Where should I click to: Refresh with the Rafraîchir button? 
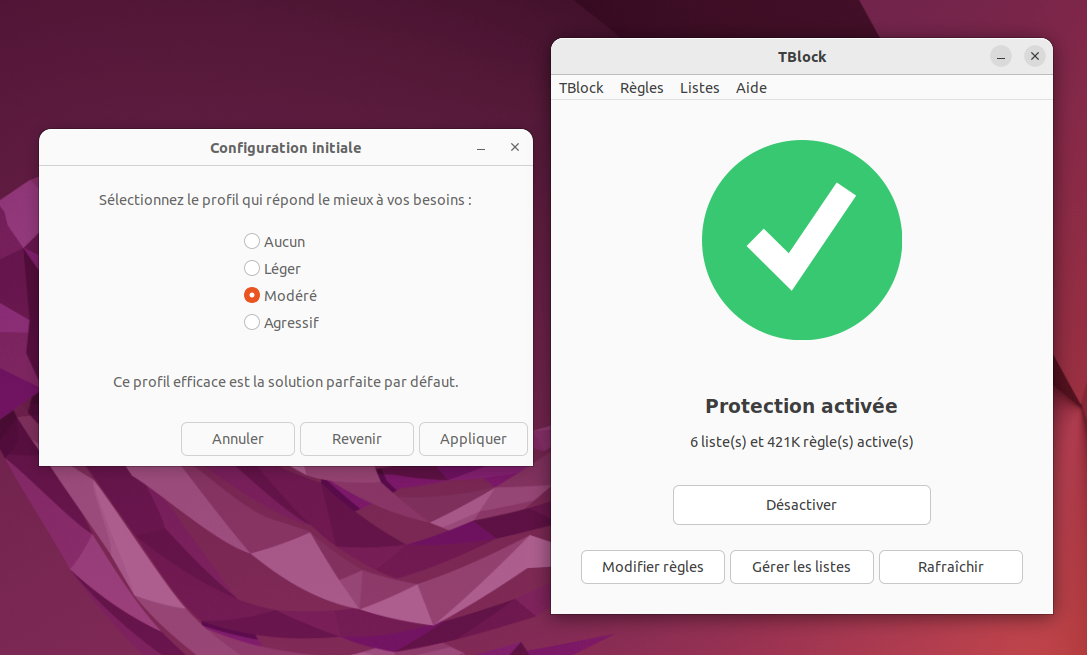(x=950, y=567)
